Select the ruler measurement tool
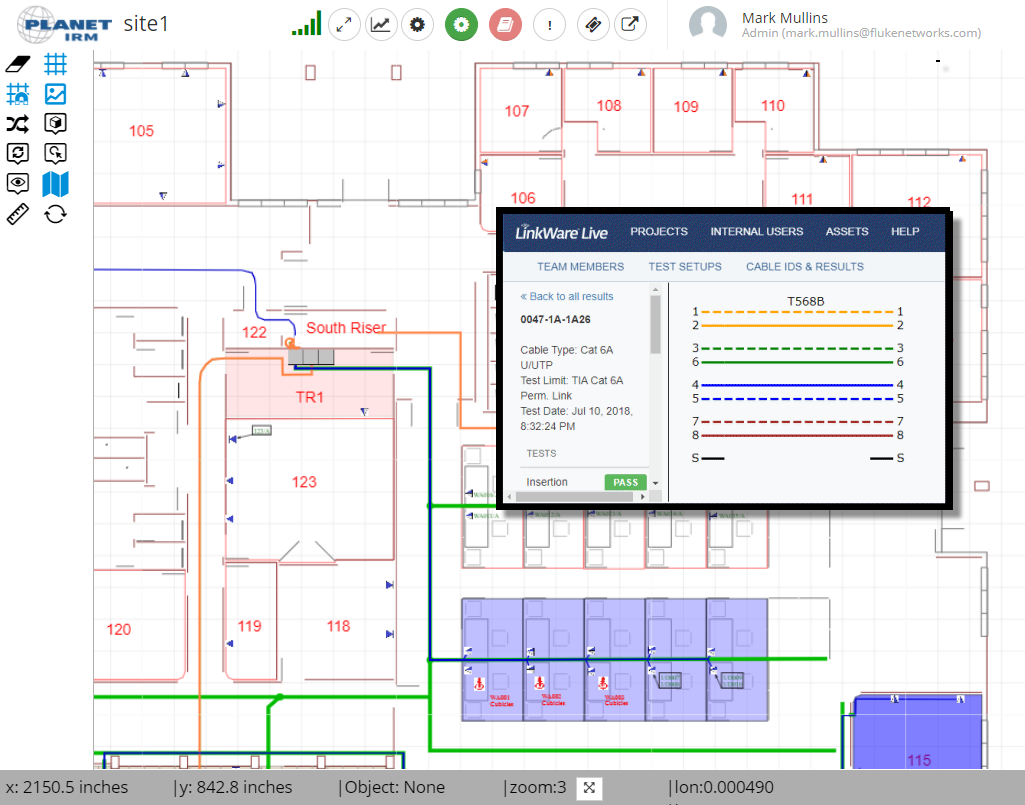This screenshot has height=805, width=1025. point(17,213)
